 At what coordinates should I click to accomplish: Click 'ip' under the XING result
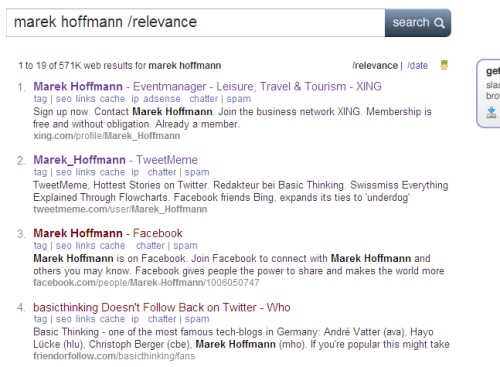click(x=135, y=99)
